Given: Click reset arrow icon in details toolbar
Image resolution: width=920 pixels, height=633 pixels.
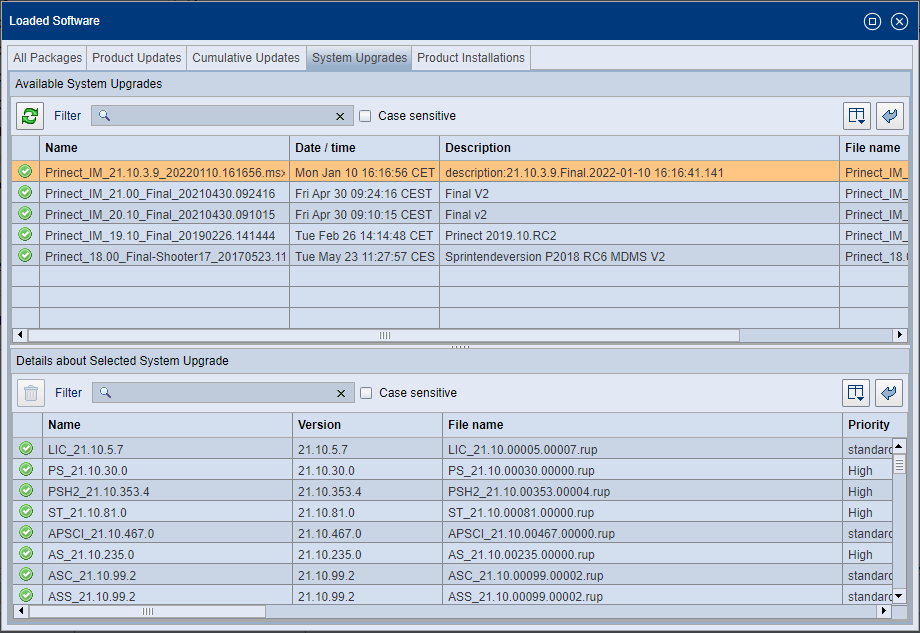Looking at the screenshot, I should point(889,393).
